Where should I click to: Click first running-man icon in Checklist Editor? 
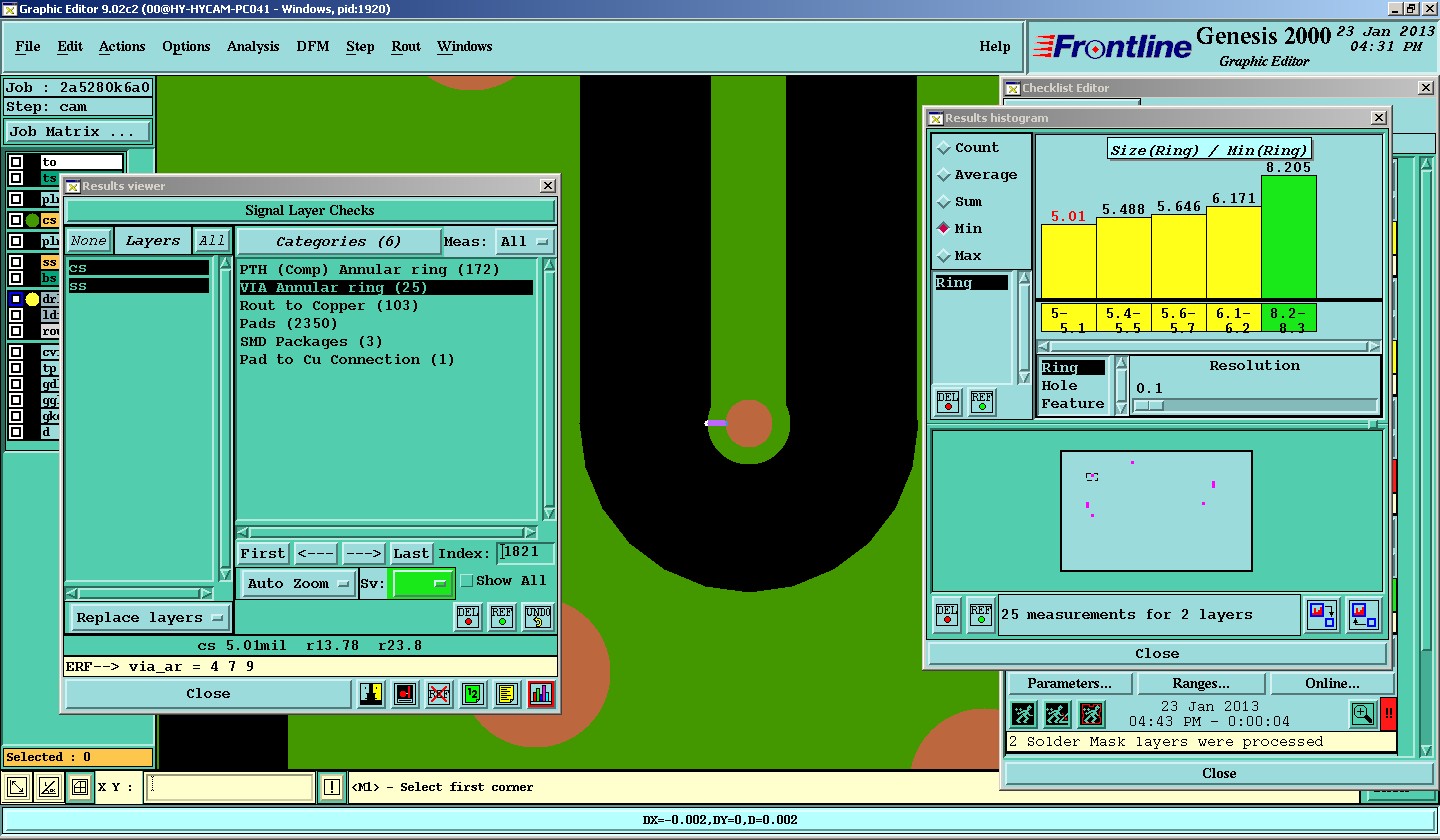point(1023,714)
